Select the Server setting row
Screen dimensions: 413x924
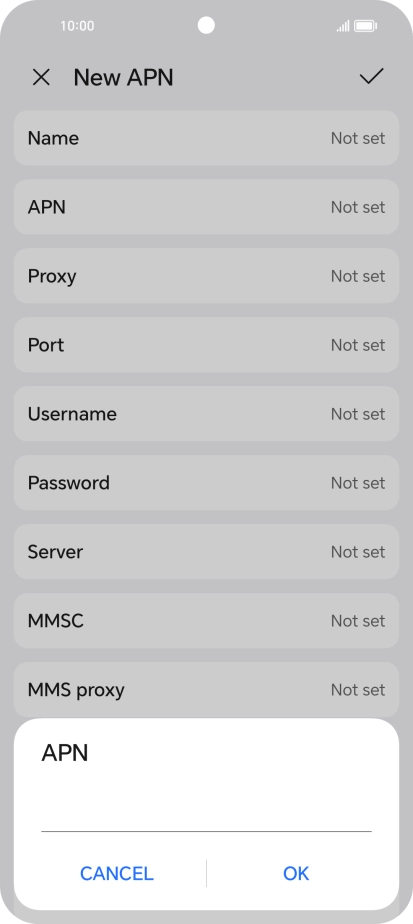pyautogui.click(x=206, y=552)
